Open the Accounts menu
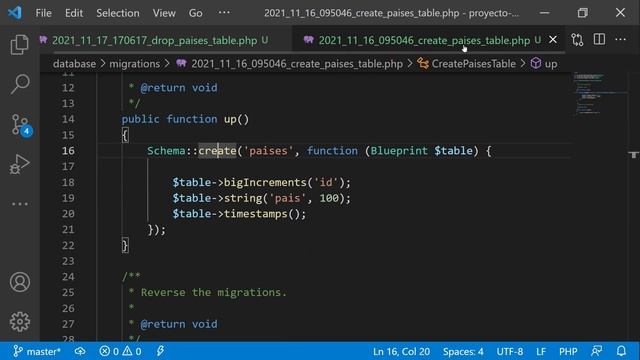Screen dimensions: 640x360 (20, 282)
